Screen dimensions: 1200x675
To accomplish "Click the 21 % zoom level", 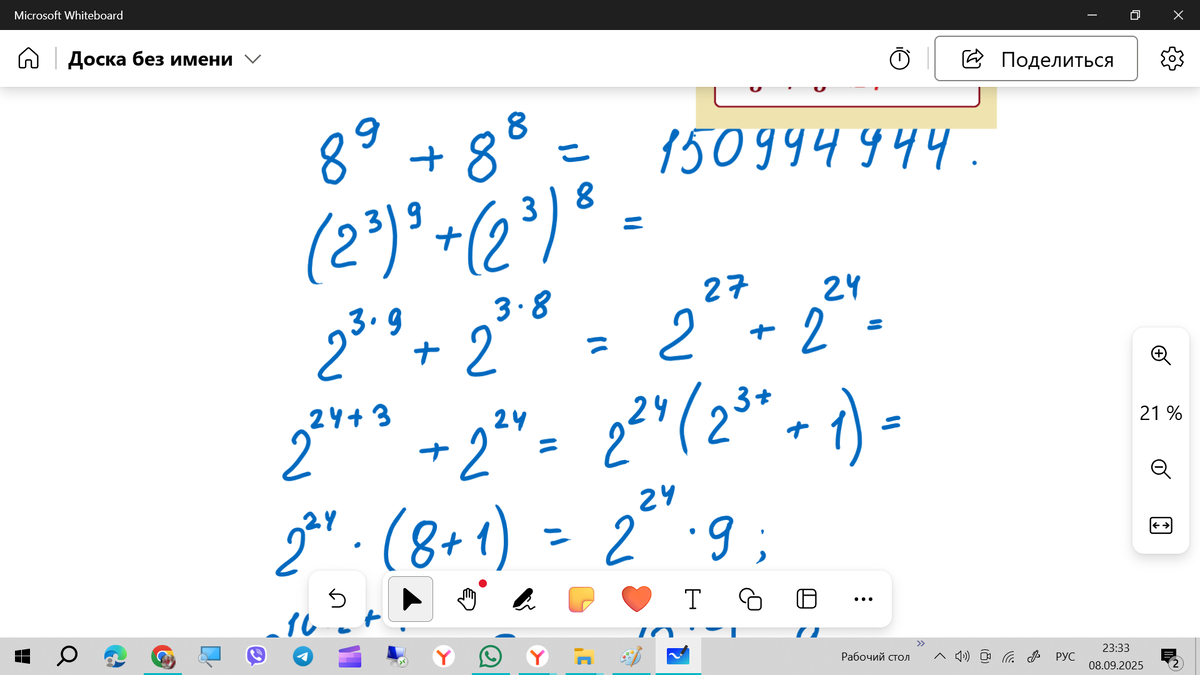I will [x=1160, y=412].
